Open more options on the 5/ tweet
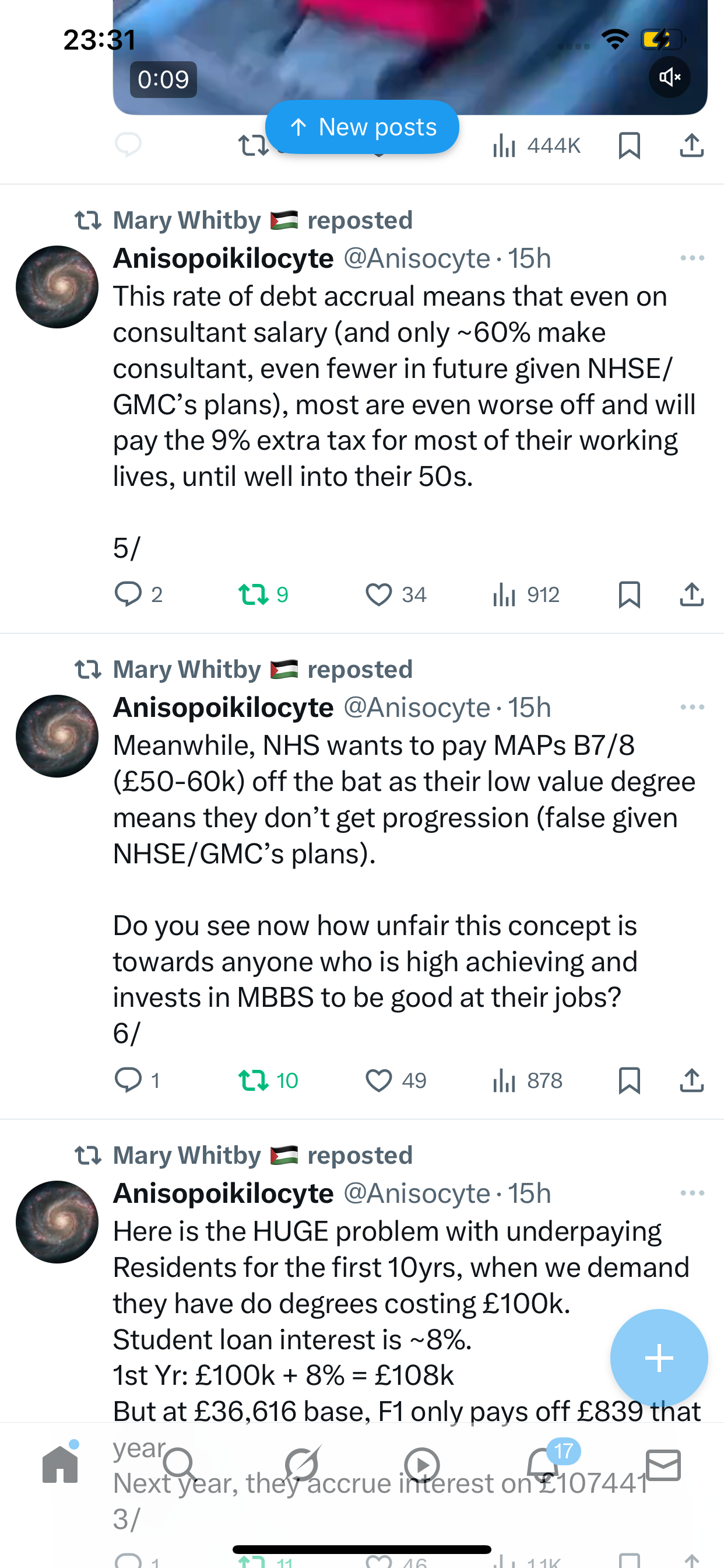 693,258
